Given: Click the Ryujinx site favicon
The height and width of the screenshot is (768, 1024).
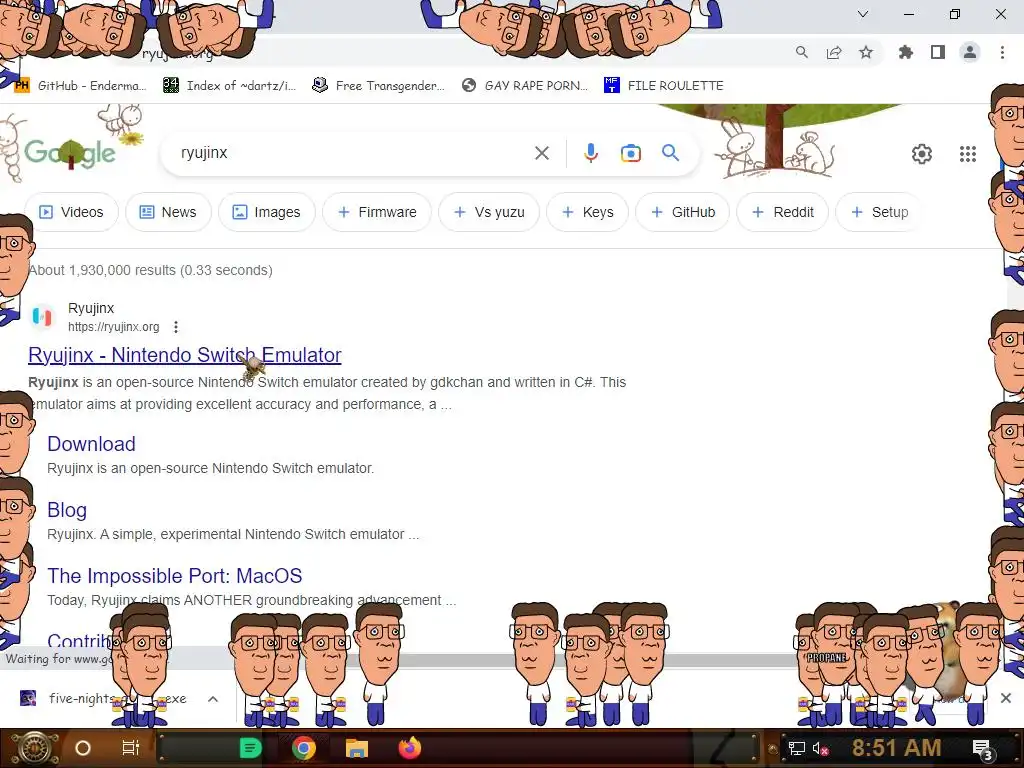Looking at the screenshot, I should point(42,317).
